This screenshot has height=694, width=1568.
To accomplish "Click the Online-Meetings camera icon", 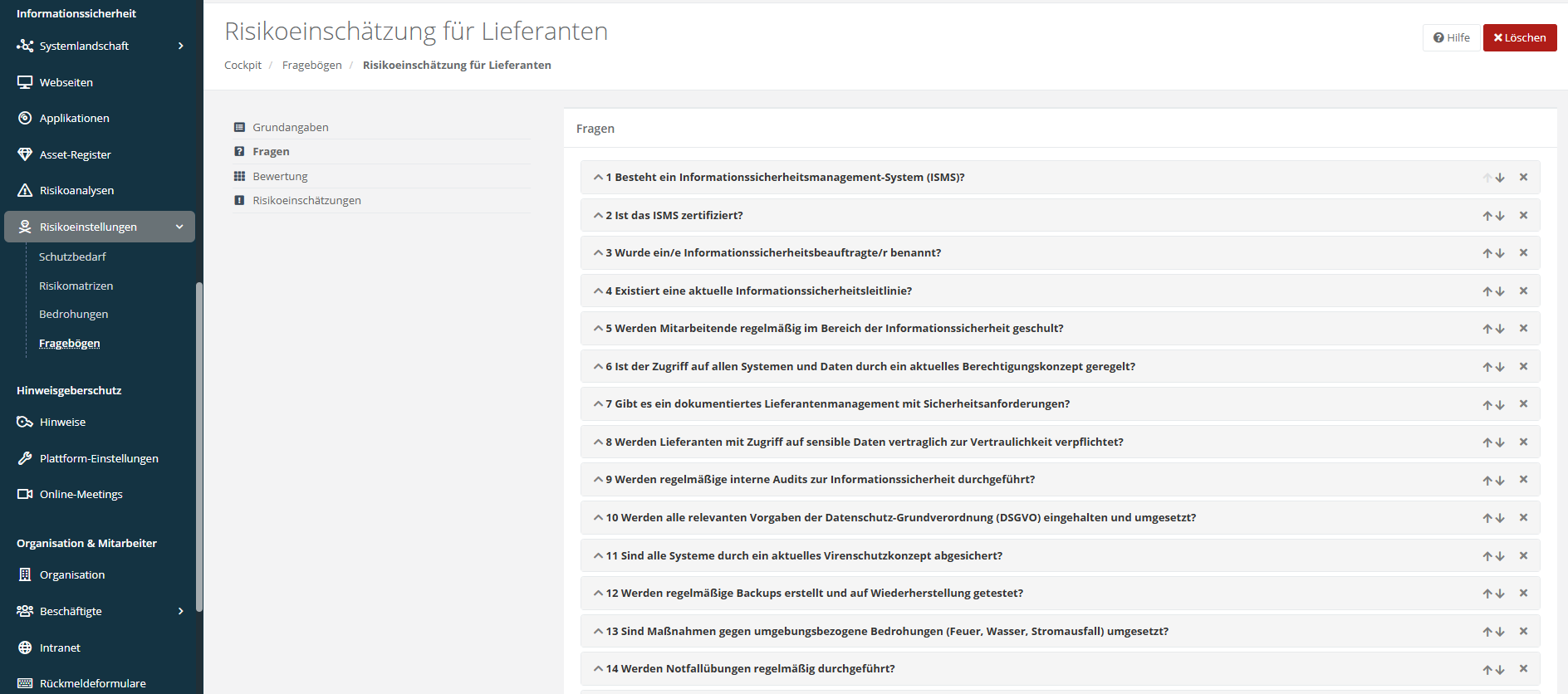I will coord(25,494).
